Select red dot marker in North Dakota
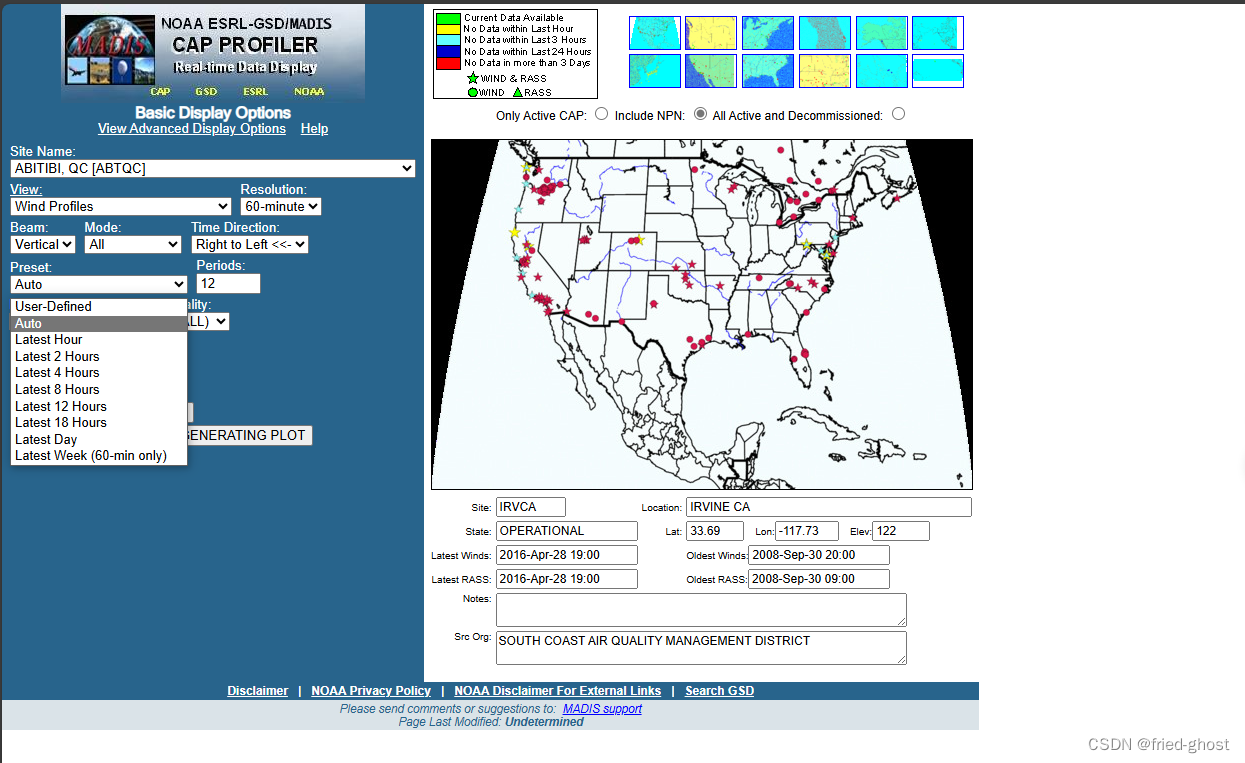This screenshot has width=1245, height=763. (x=696, y=169)
